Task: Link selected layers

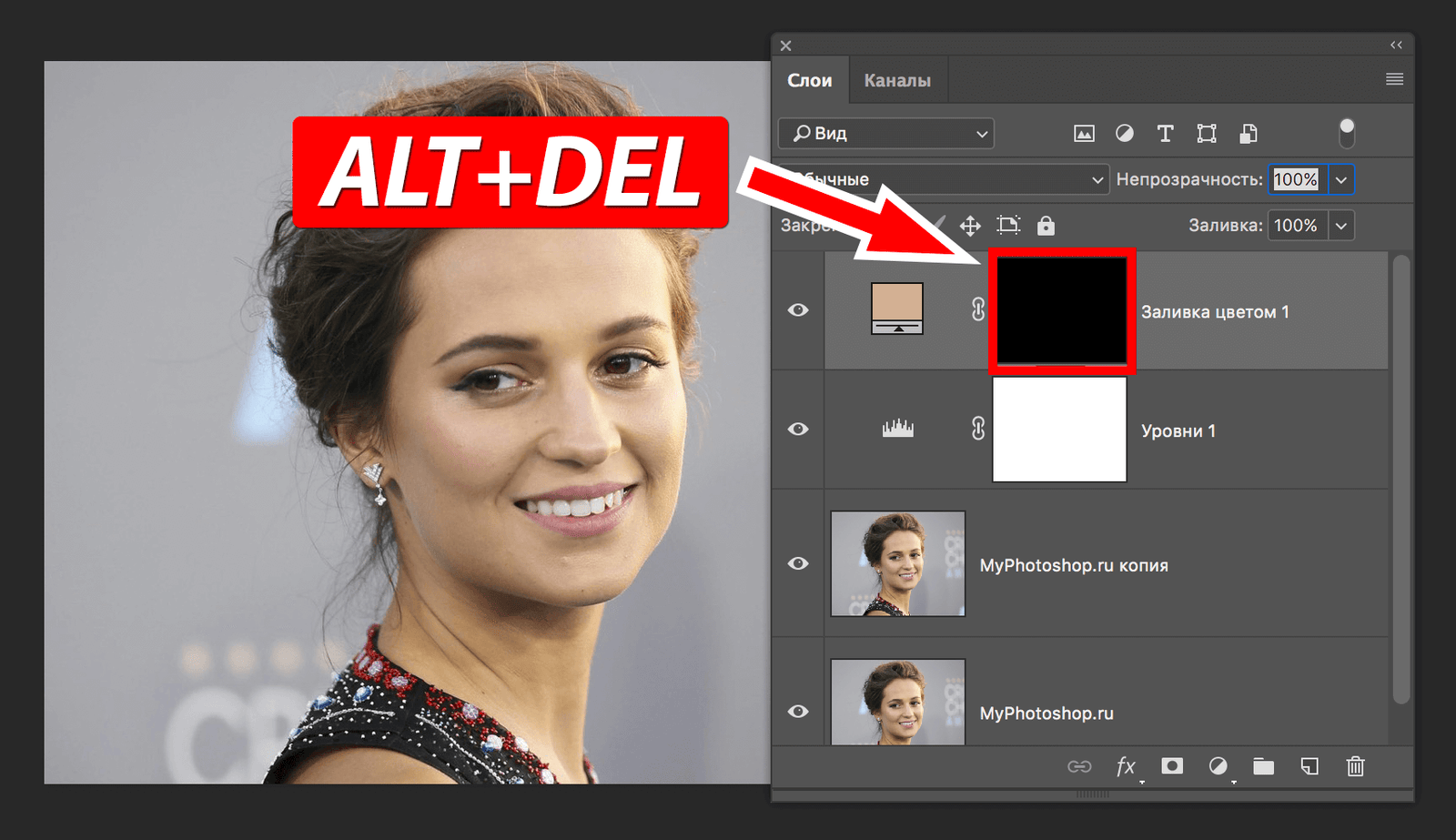Action: (x=1081, y=767)
